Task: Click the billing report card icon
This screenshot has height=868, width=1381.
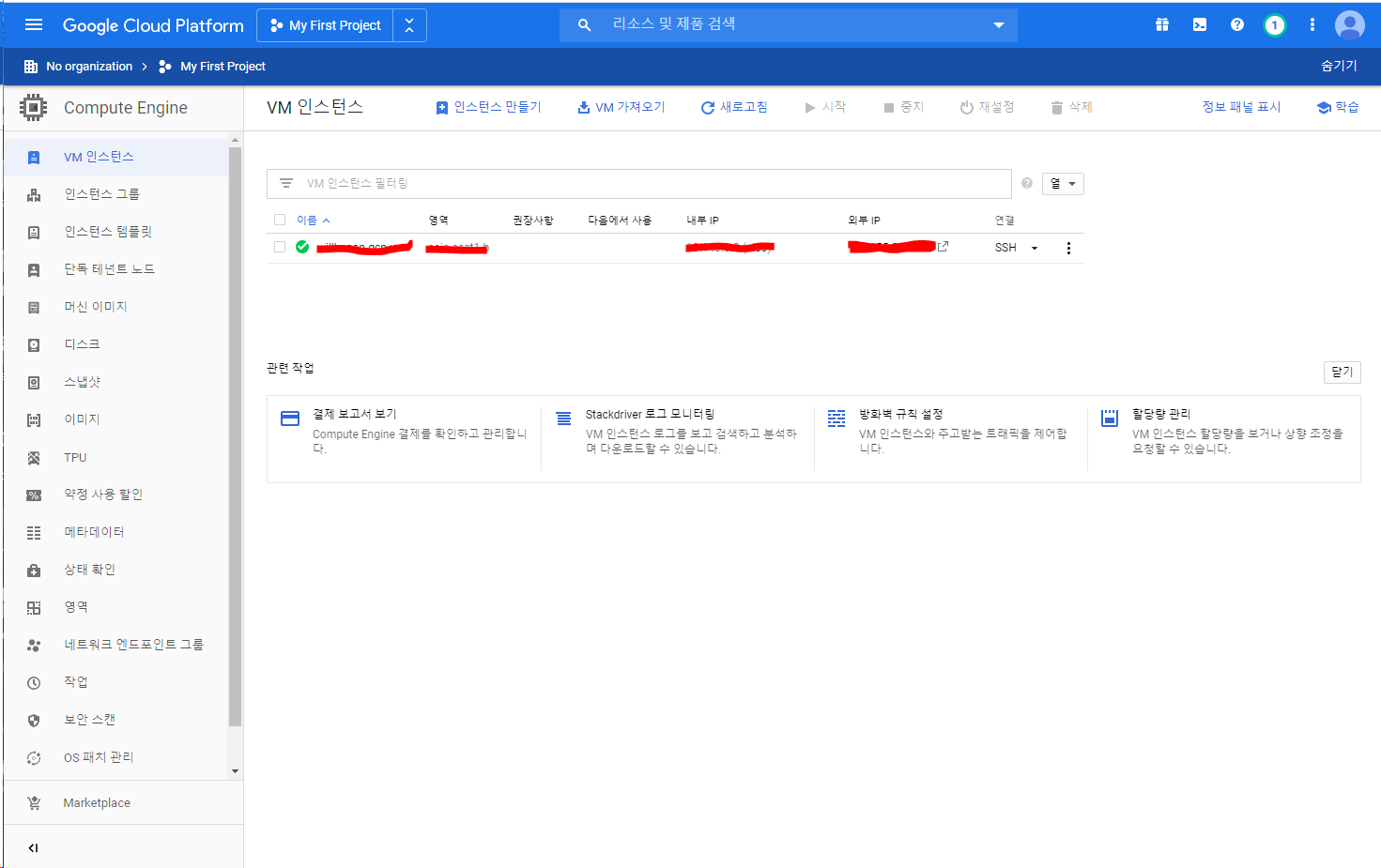Action: click(x=290, y=419)
